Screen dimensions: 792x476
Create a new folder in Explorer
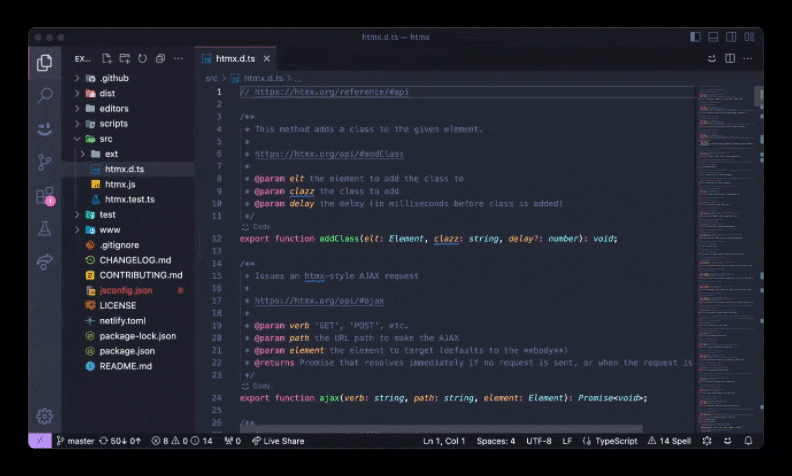pyautogui.click(x=125, y=59)
